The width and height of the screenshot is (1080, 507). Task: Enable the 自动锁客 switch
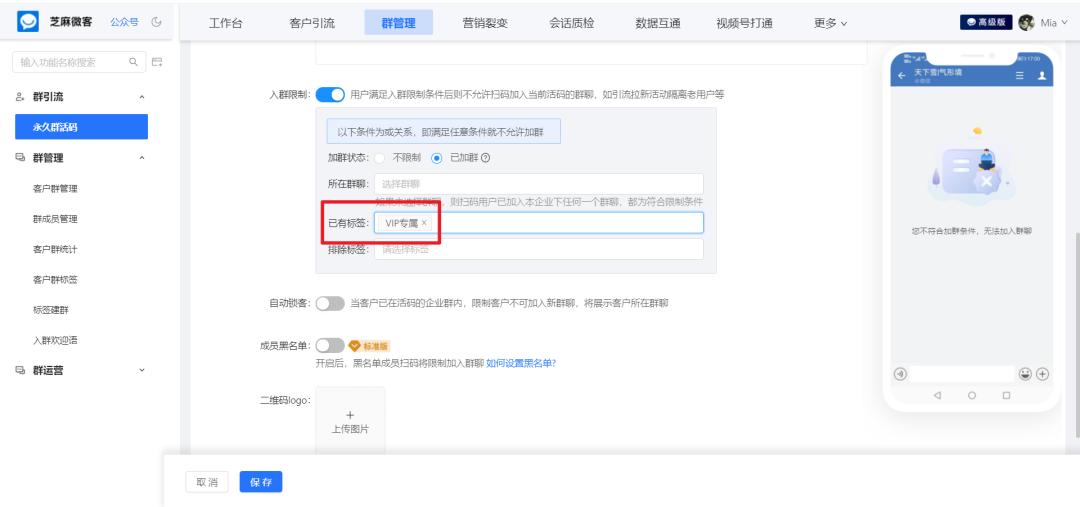tap(330, 304)
